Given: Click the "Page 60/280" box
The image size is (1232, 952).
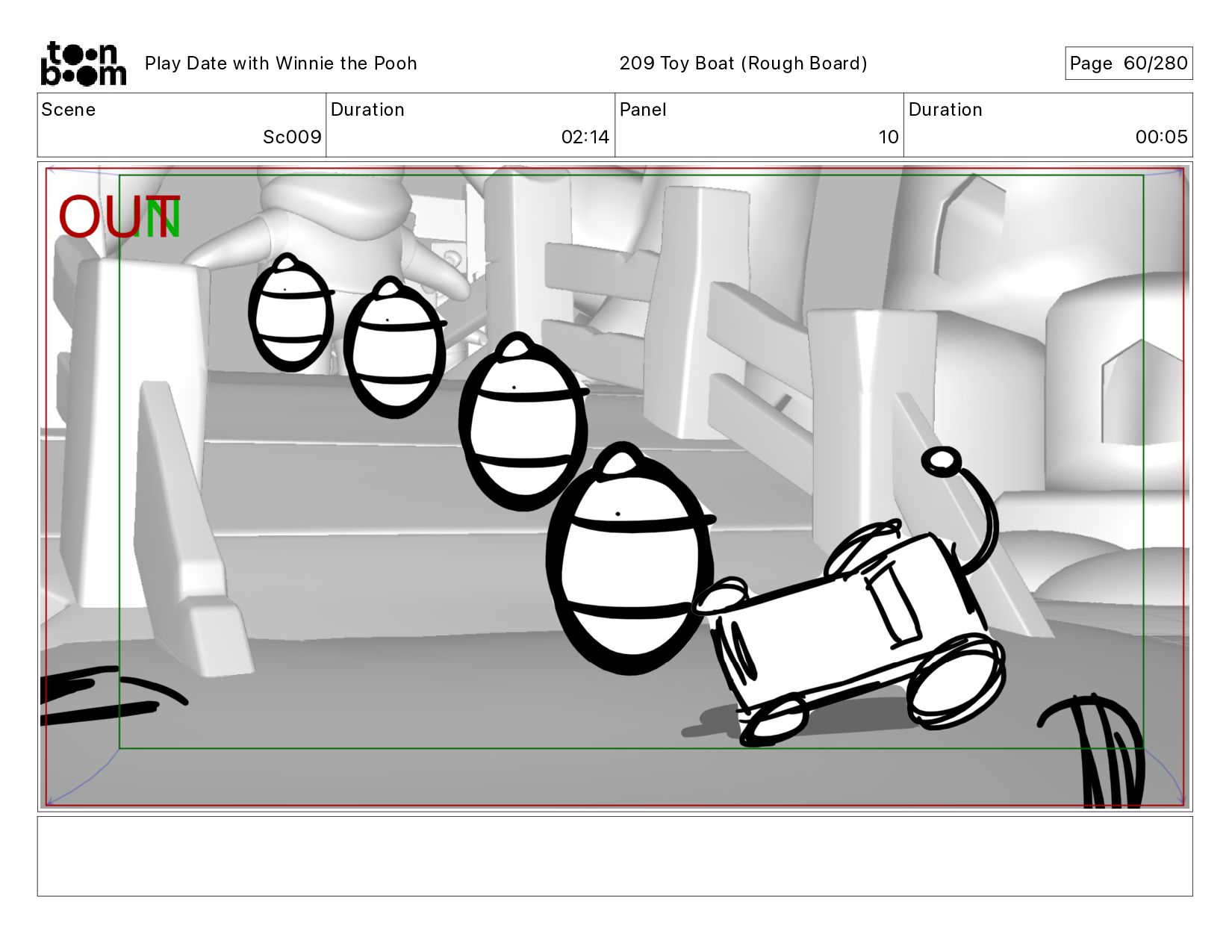Looking at the screenshot, I should [1128, 63].
